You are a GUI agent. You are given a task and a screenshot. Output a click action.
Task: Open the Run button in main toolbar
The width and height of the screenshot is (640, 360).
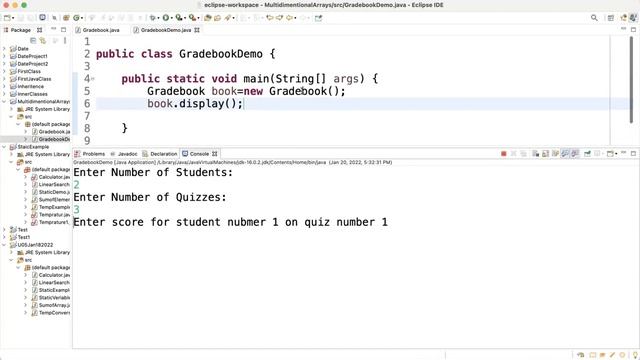point(166,18)
